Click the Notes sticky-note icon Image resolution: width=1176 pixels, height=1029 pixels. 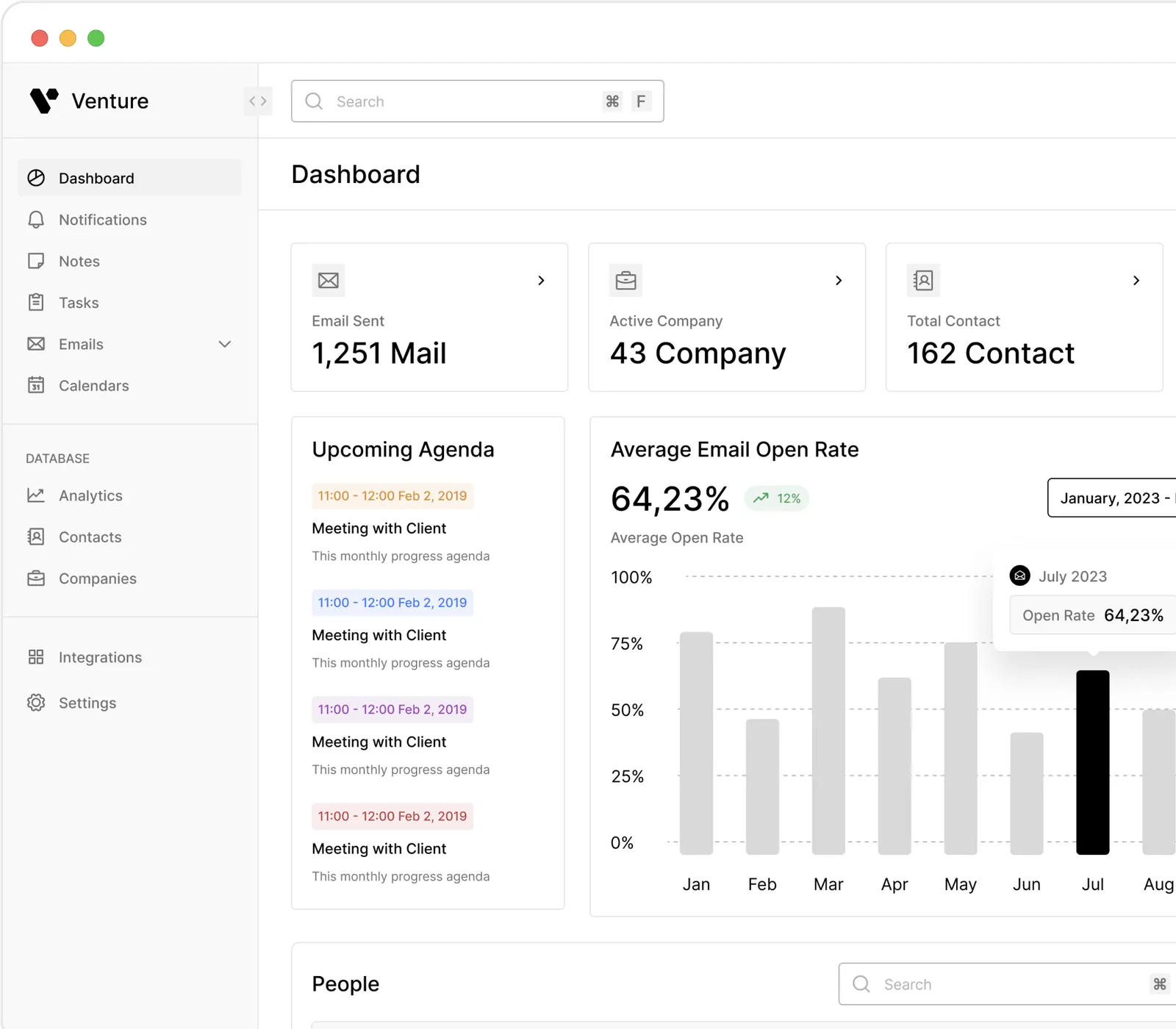click(36, 261)
